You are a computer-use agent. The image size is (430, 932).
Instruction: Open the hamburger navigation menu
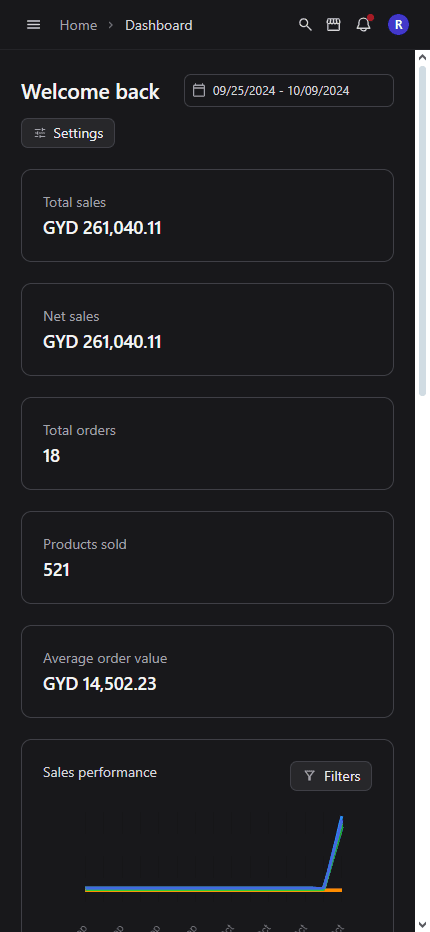34,25
